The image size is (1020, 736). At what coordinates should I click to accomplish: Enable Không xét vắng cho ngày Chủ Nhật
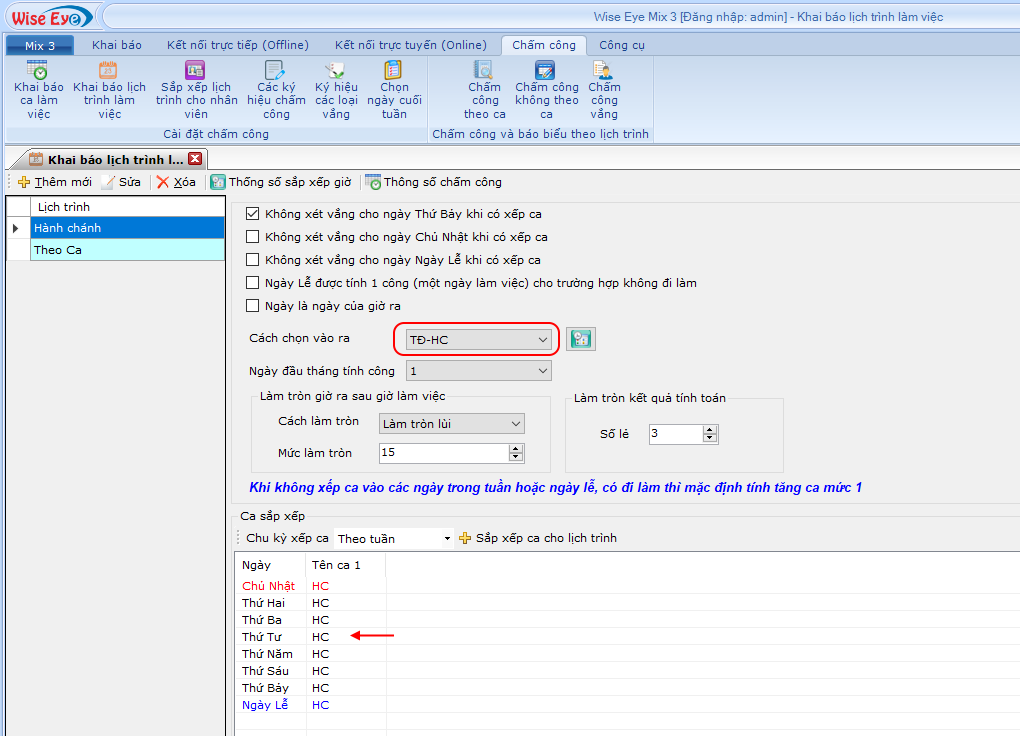click(253, 237)
